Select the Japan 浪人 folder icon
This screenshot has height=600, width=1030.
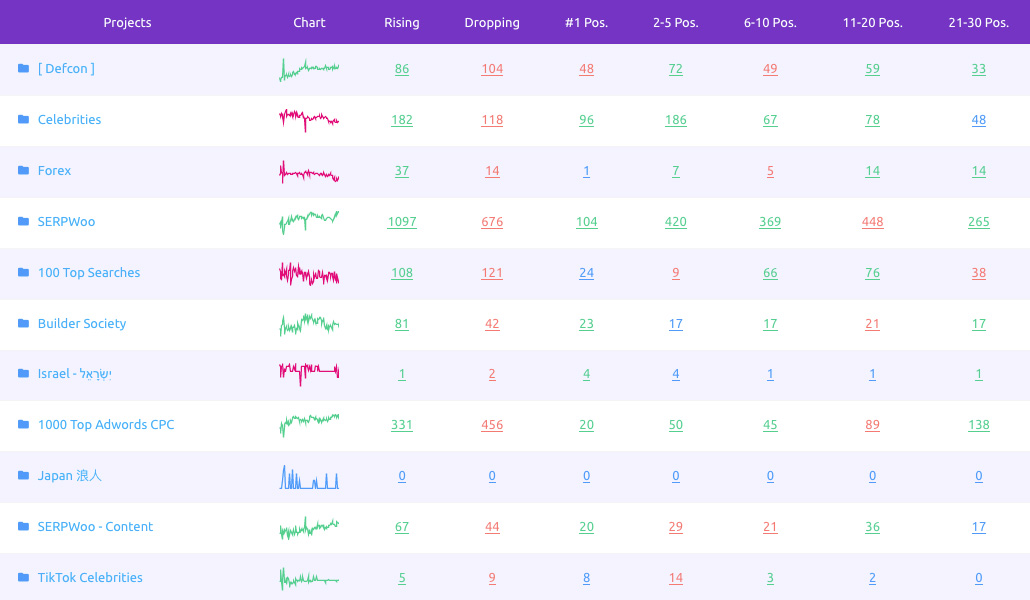22,476
